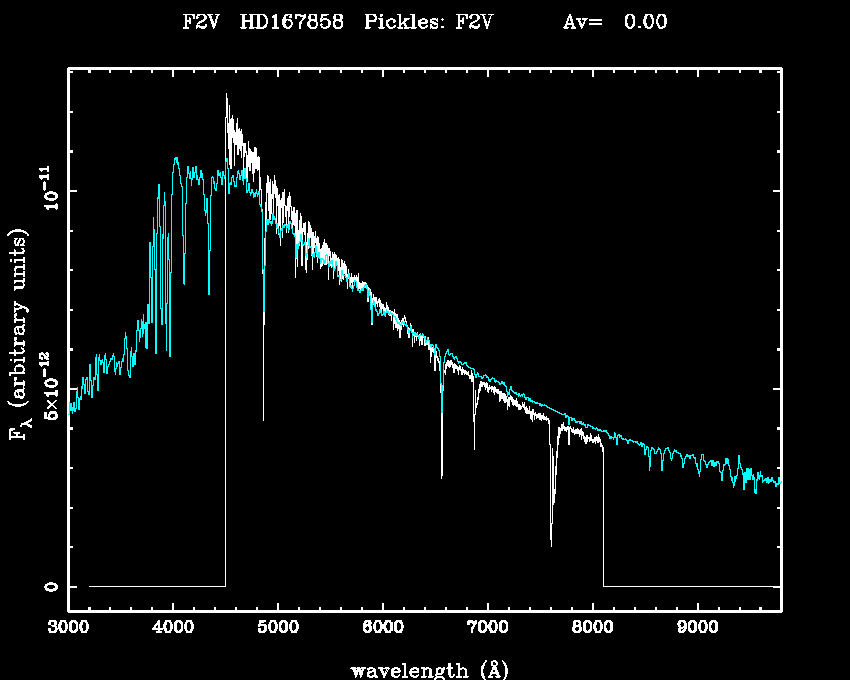The height and width of the screenshot is (680, 850).
Task: Click the 0 tick label on y-axis
Action: (x=52, y=586)
